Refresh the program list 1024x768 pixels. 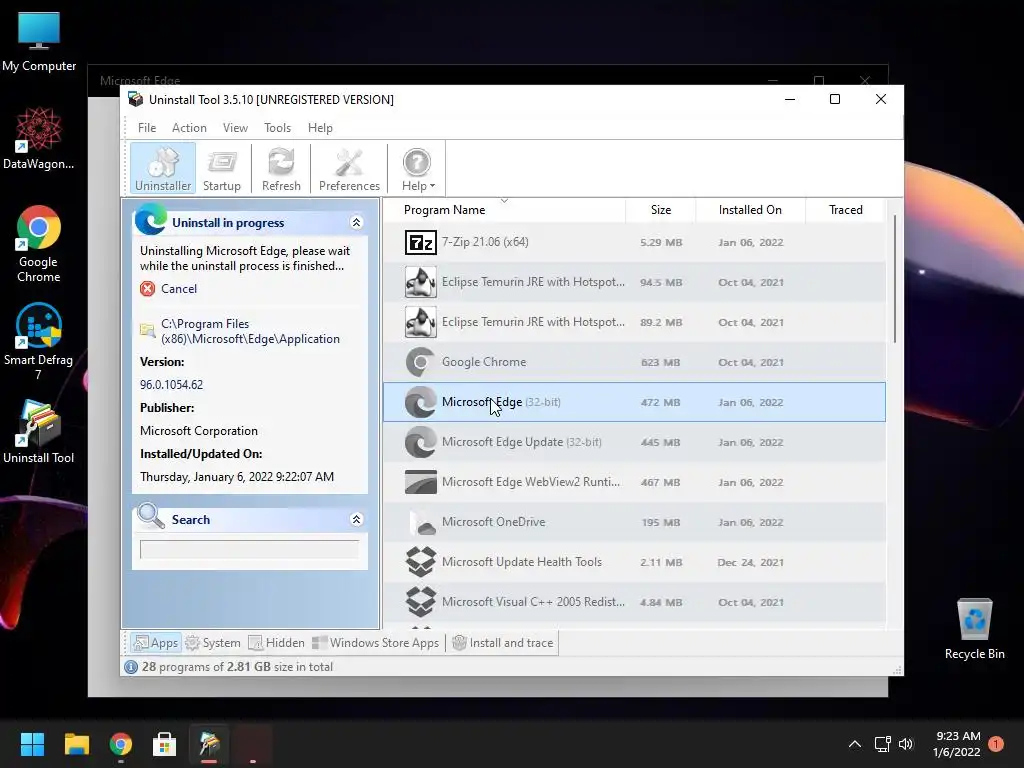click(x=281, y=168)
